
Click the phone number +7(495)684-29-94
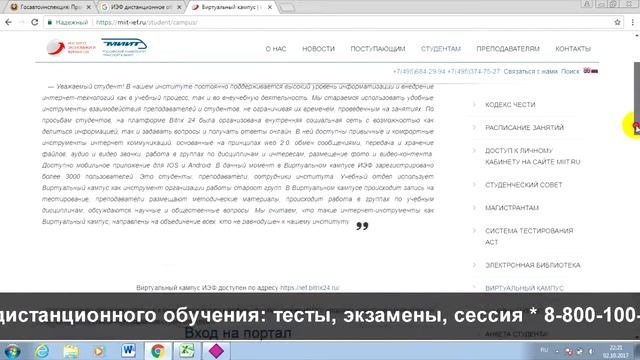point(419,71)
